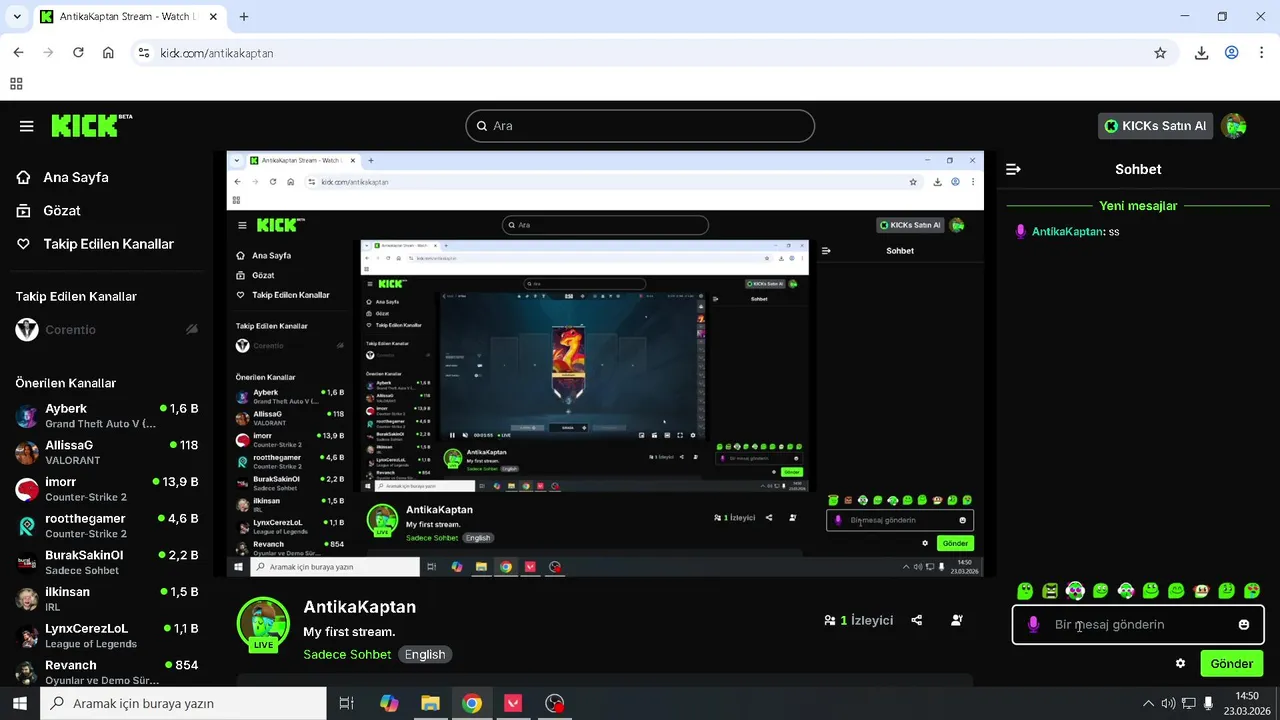Click the Windows taskbar search box
1280x720 pixels.
[x=183, y=703]
